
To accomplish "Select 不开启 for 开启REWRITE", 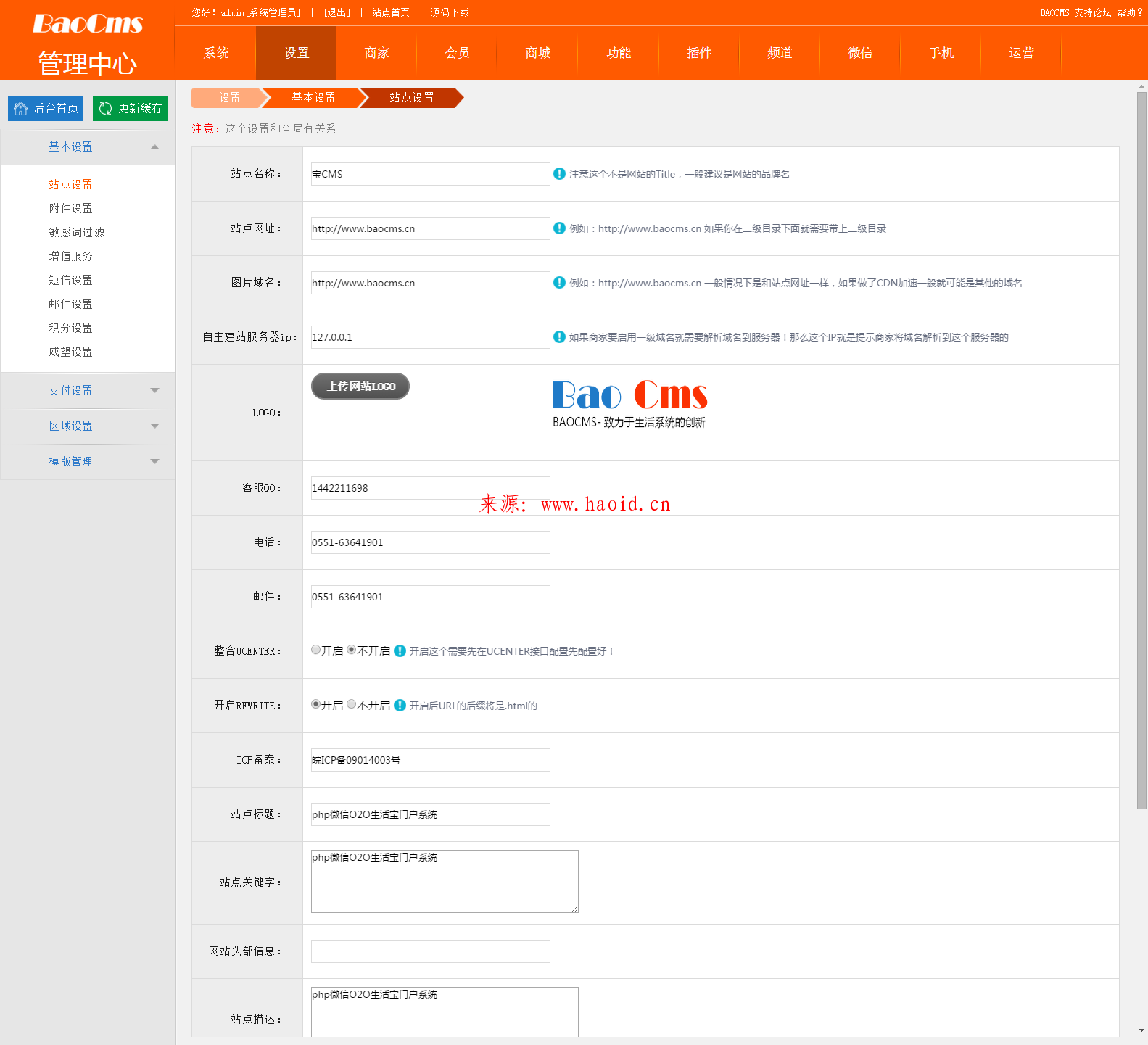I will (x=352, y=704).
